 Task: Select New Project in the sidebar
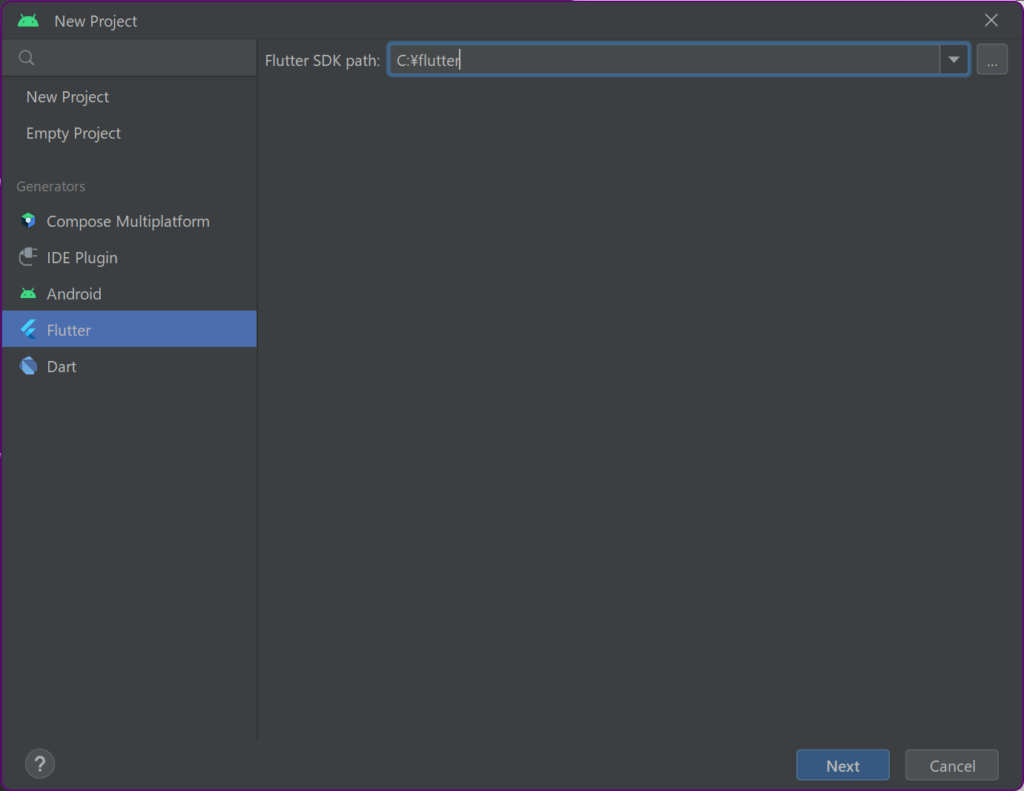129,97
